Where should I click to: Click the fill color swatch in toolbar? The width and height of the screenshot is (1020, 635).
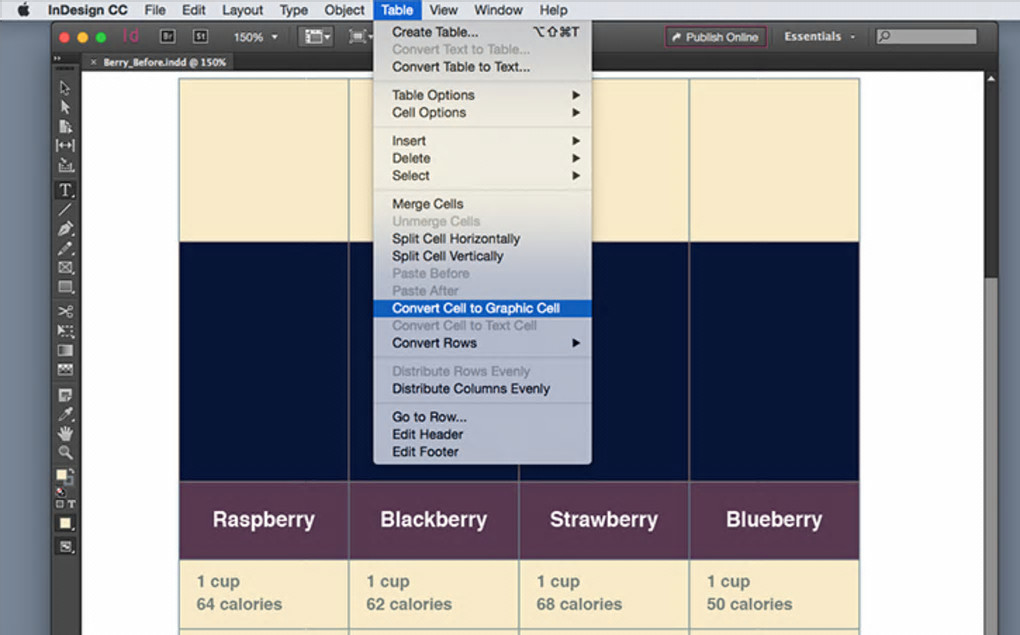62,475
